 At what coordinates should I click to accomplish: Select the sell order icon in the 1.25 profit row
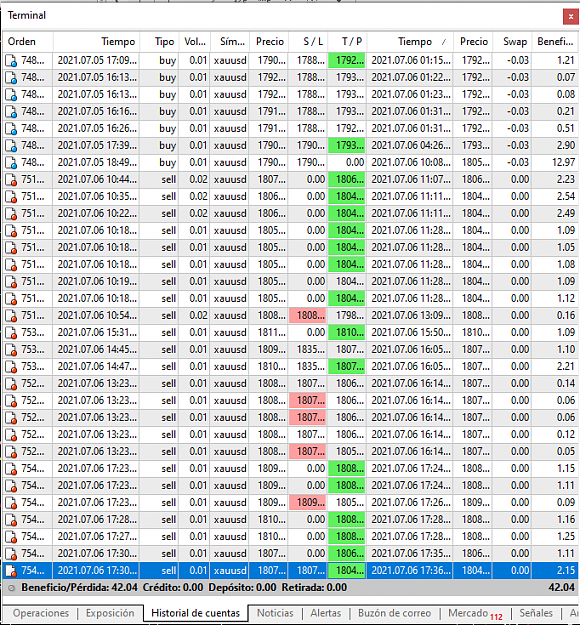(x=11, y=537)
